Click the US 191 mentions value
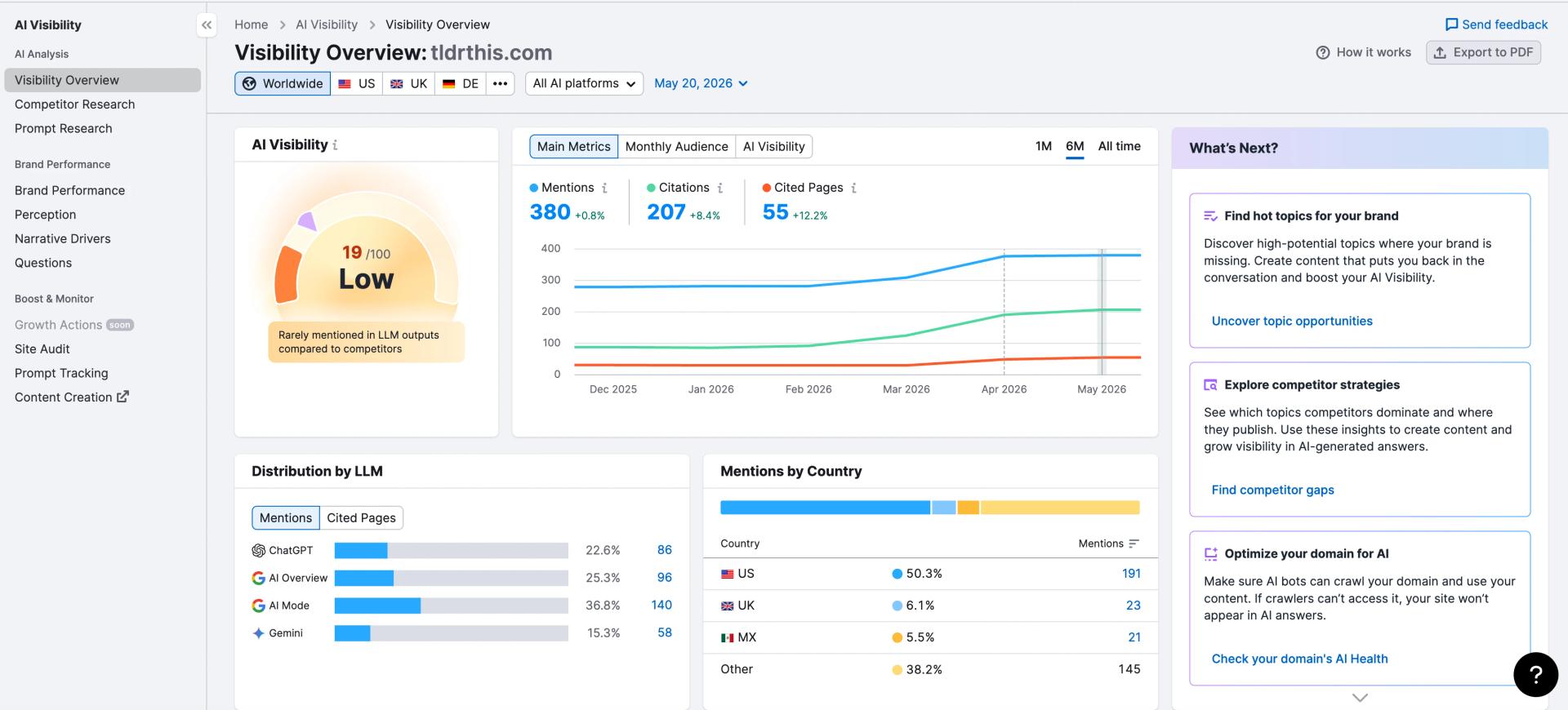Screen dimensions: 1568x710 1131,575
